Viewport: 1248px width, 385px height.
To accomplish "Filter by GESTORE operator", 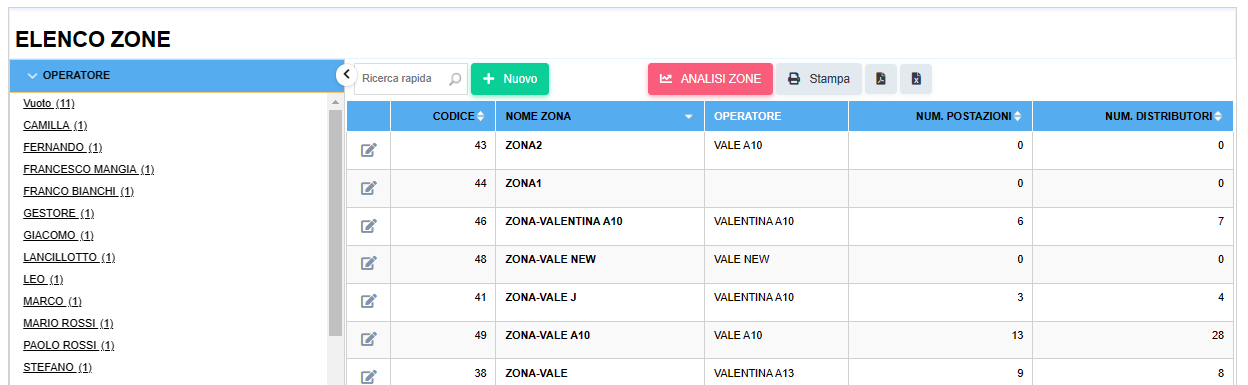I will click(58, 213).
